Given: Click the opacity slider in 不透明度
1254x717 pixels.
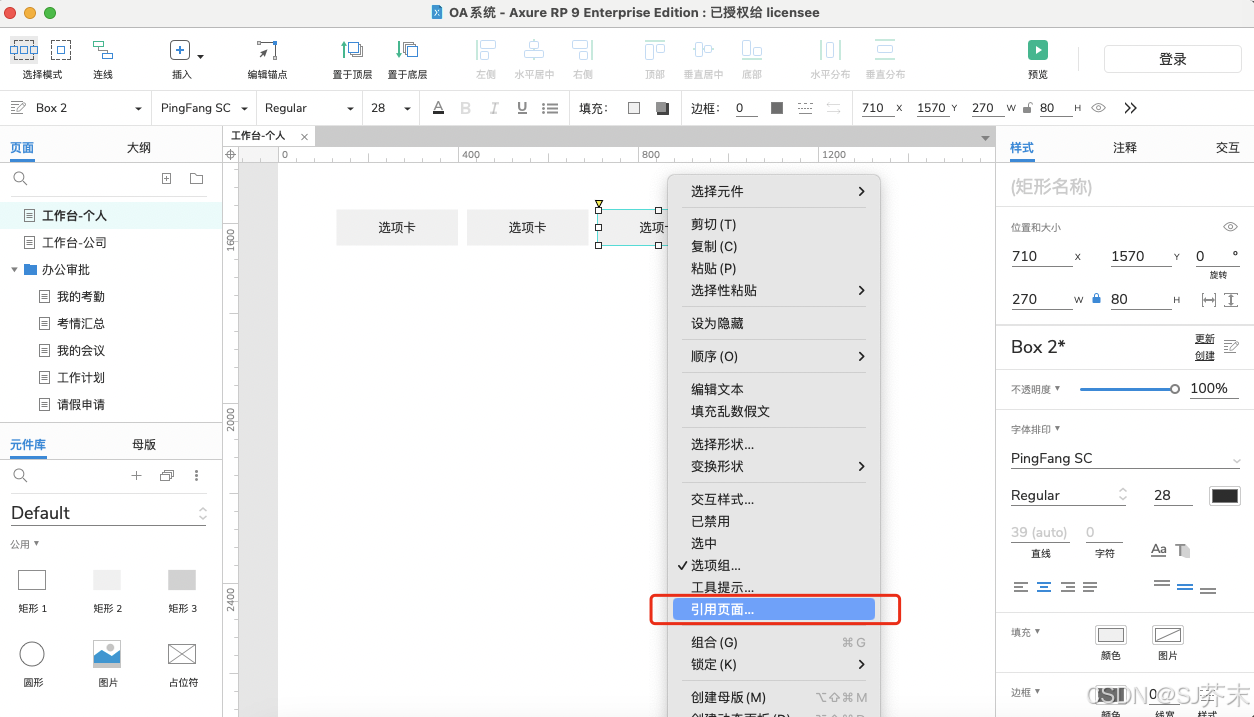Looking at the screenshot, I should tap(1128, 389).
